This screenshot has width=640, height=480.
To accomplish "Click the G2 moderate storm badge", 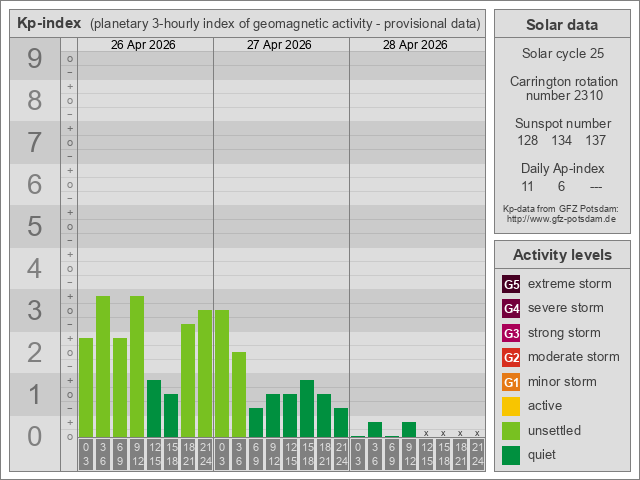I will tap(511, 357).
